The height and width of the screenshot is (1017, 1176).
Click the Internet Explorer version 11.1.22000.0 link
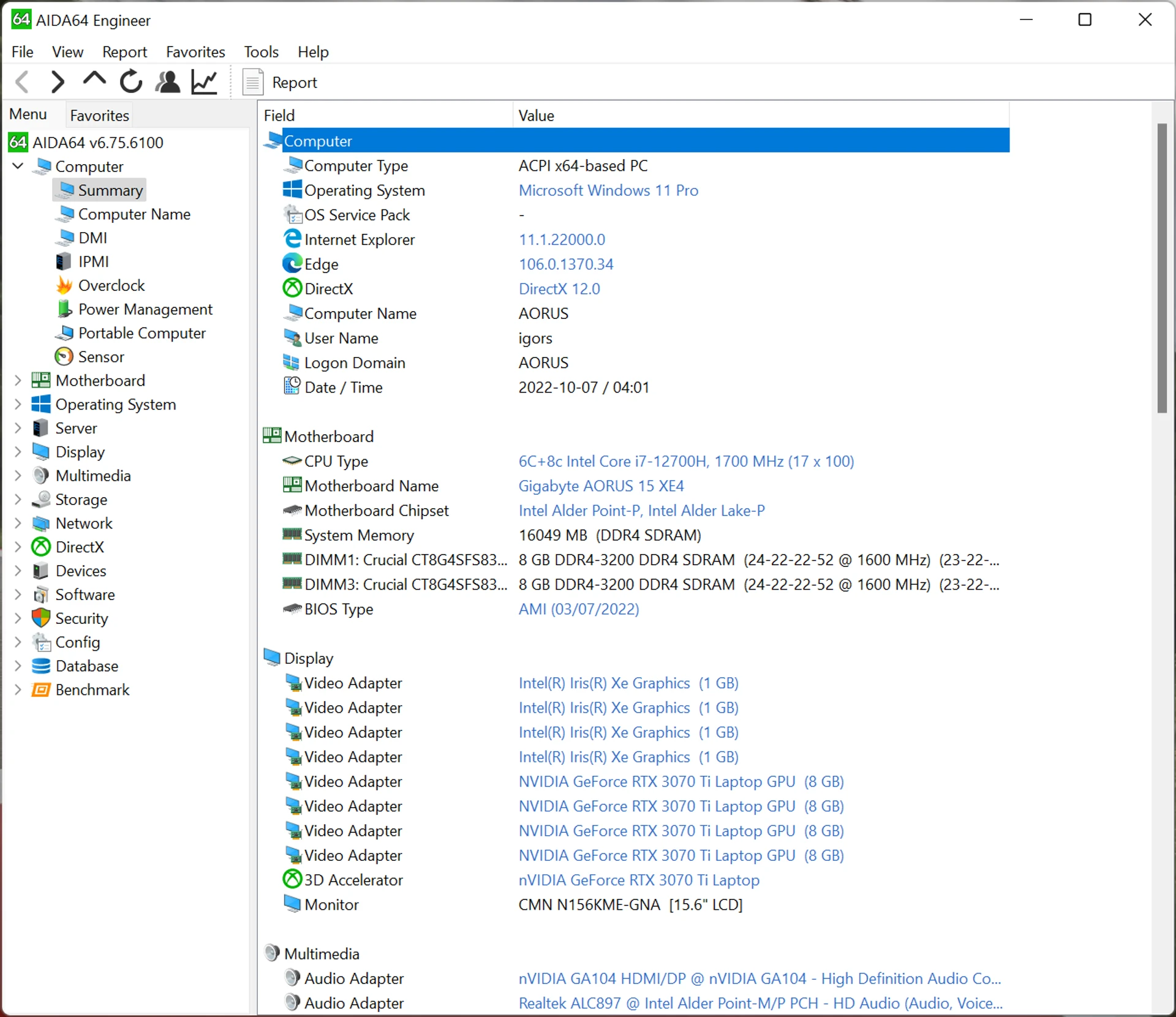[562, 239]
